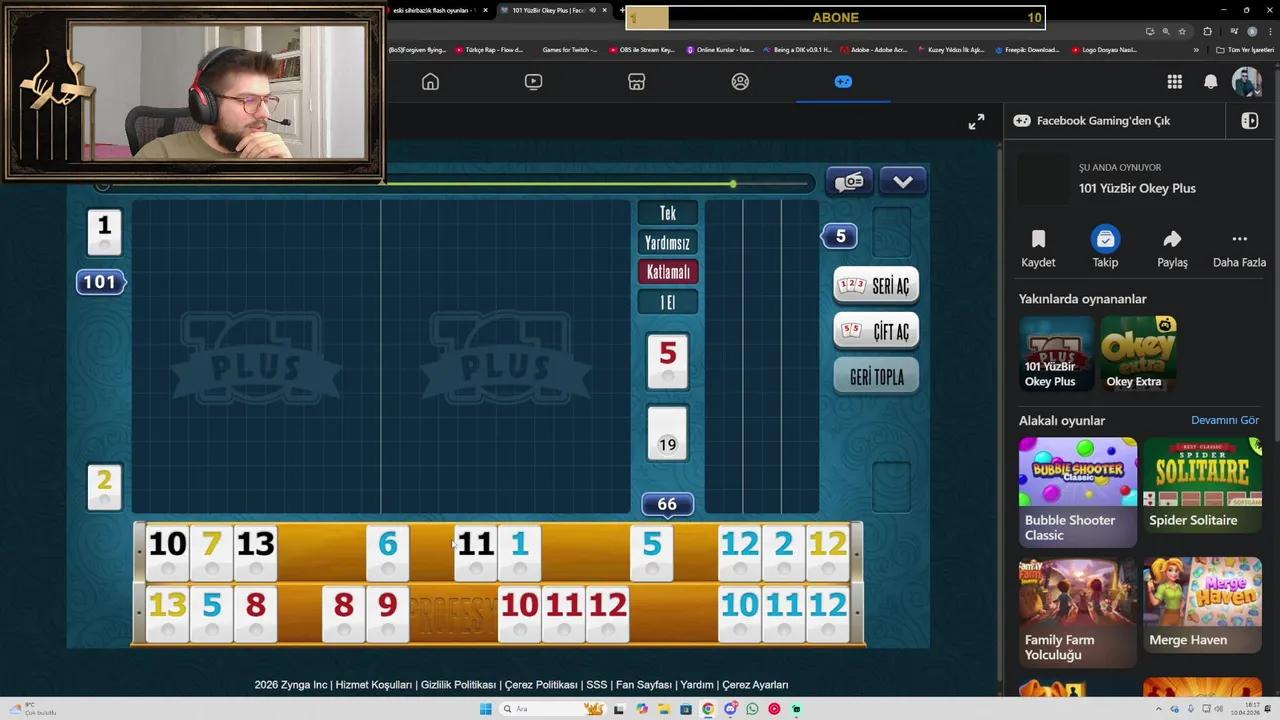Open the Facebook Marketplace icon
Viewport: 1280px width, 720px height.
click(x=636, y=82)
